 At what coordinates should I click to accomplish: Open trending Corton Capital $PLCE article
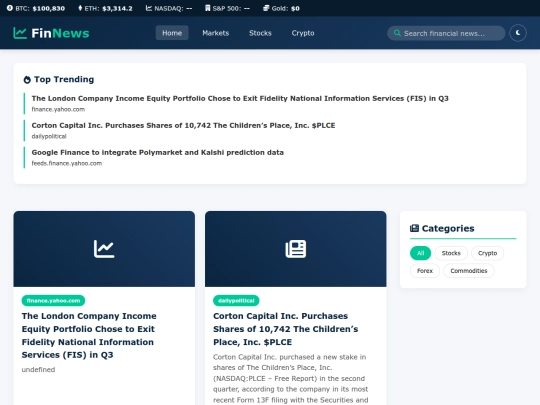coord(183,125)
